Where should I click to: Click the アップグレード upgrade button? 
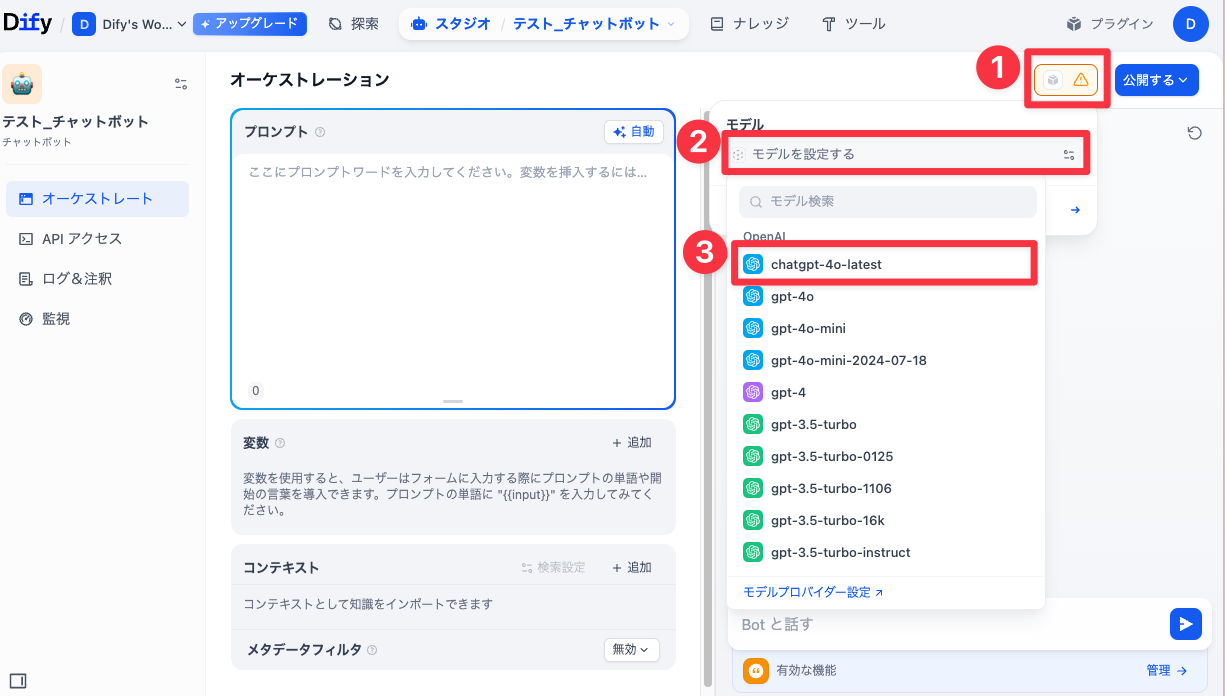tap(250, 24)
